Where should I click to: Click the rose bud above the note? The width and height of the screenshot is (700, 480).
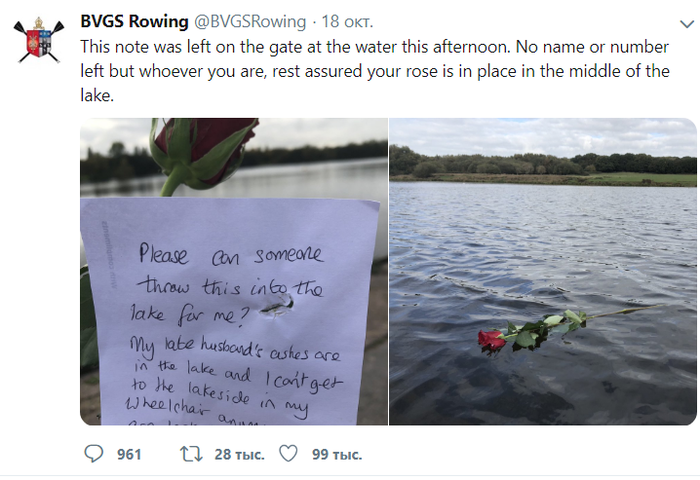pyautogui.click(x=205, y=148)
